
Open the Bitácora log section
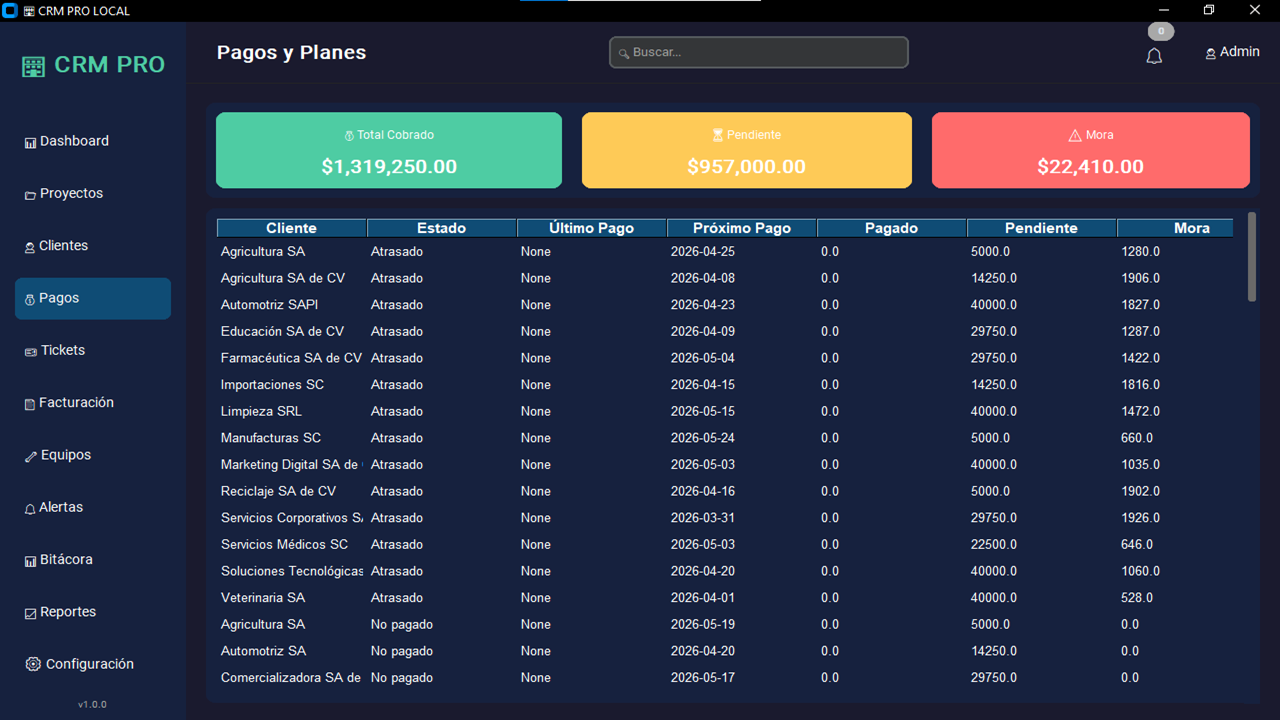point(66,559)
